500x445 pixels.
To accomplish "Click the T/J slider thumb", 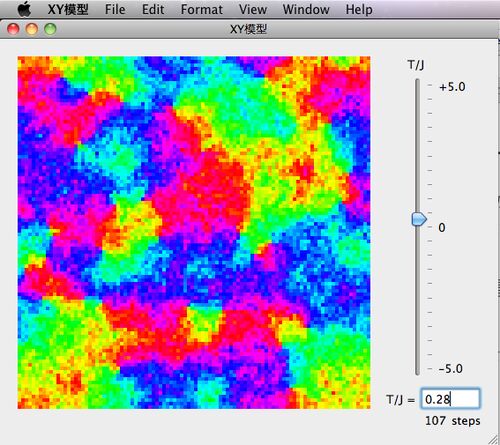I will click(x=419, y=219).
